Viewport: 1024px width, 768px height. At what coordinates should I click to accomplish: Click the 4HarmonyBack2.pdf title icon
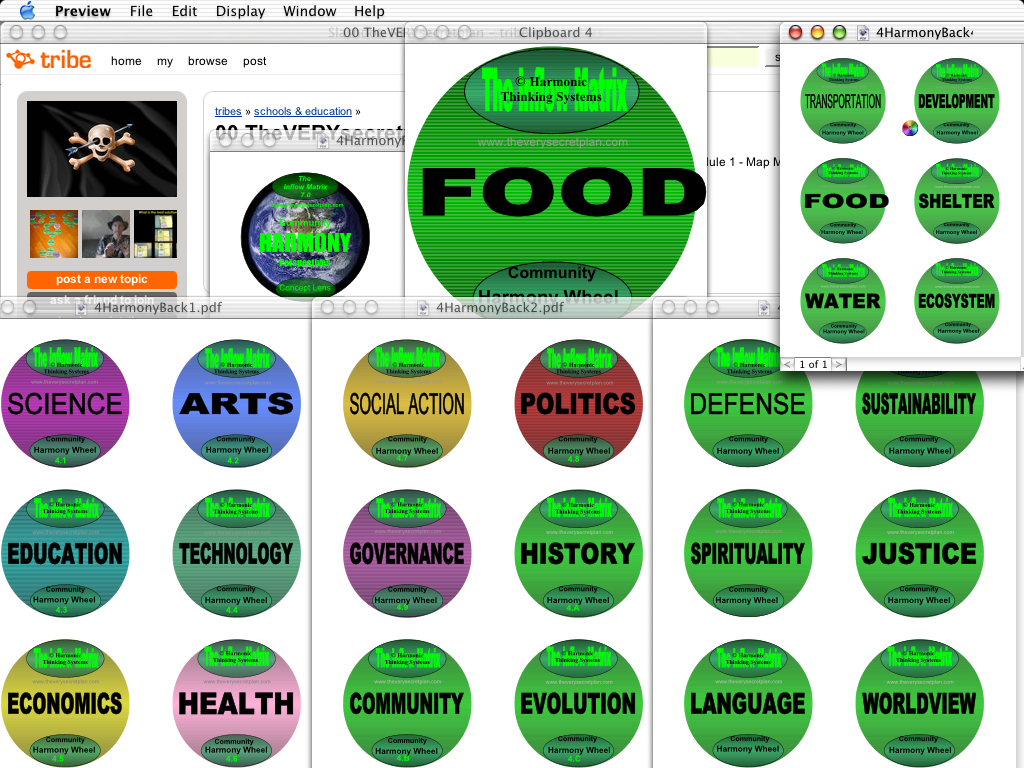(x=423, y=308)
